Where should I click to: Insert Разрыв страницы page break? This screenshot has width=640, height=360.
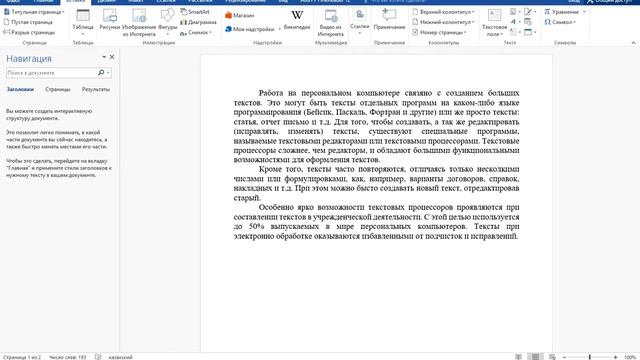pyautogui.click(x=29, y=32)
